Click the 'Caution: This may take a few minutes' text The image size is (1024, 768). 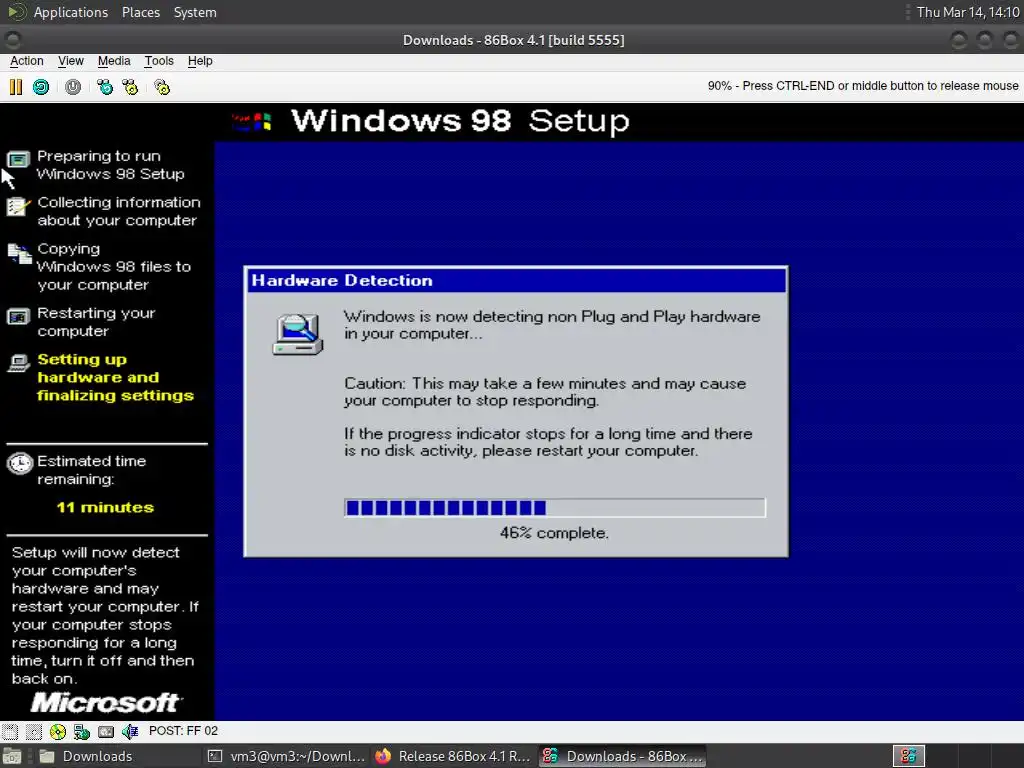tap(545, 392)
